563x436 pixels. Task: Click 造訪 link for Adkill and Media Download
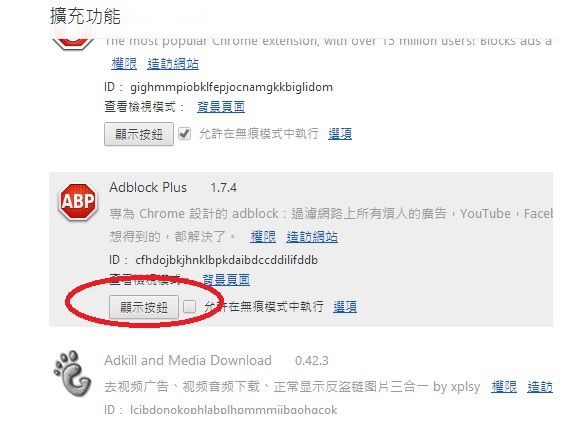pyautogui.click(x=540, y=387)
